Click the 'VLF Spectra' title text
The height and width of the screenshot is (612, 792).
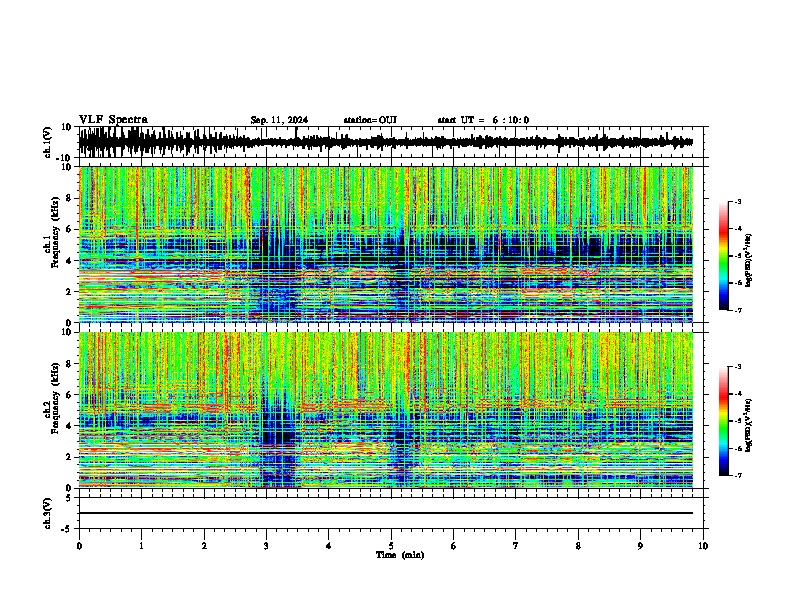pos(113,120)
